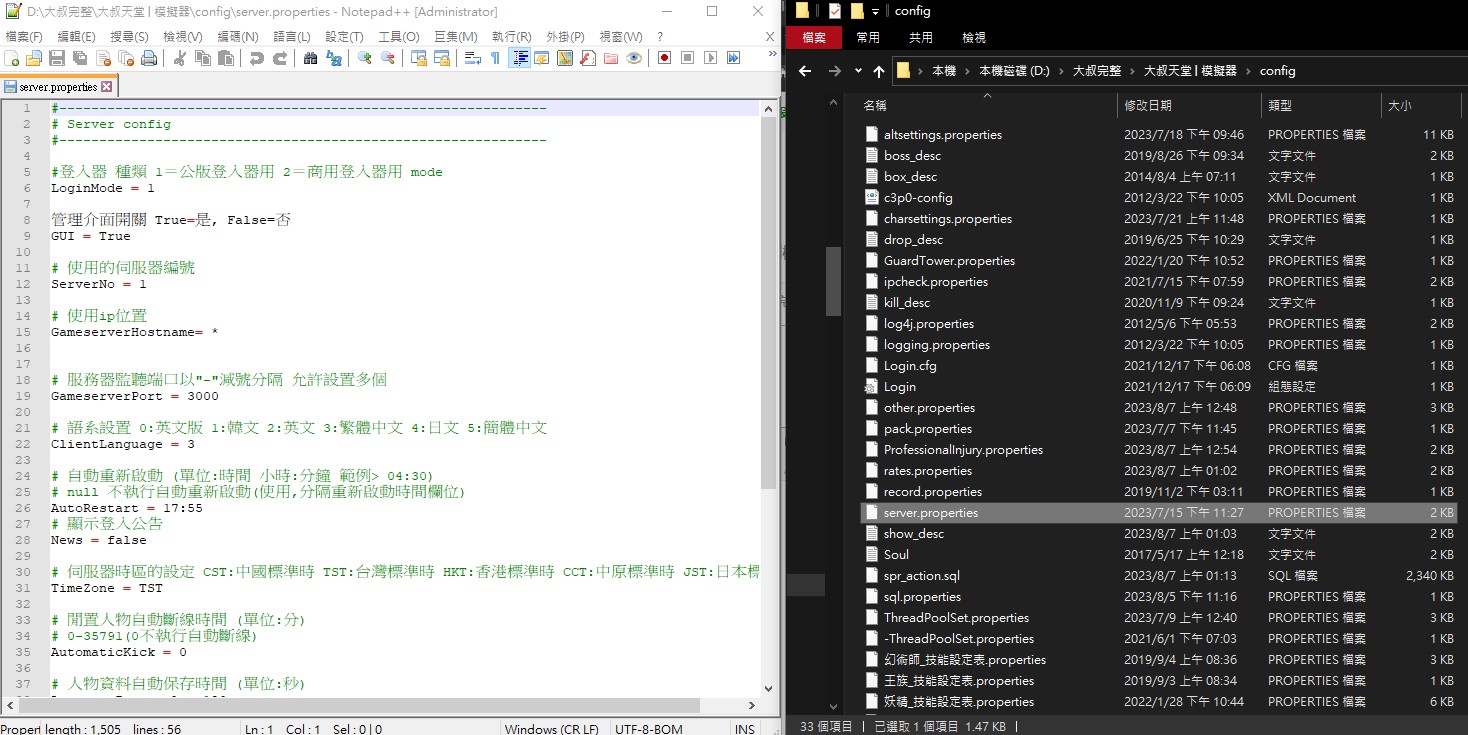Click the Close All toolbar icon
Screen dimensions: 1468x735
coord(126,58)
